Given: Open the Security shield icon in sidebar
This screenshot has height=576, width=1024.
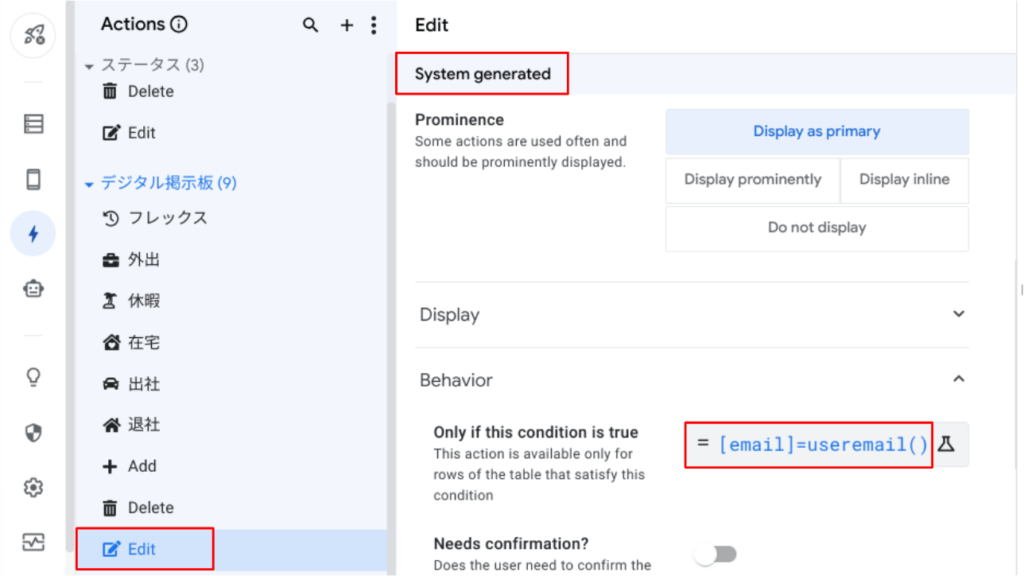Looking at the screenshot, I should (33, 432).
